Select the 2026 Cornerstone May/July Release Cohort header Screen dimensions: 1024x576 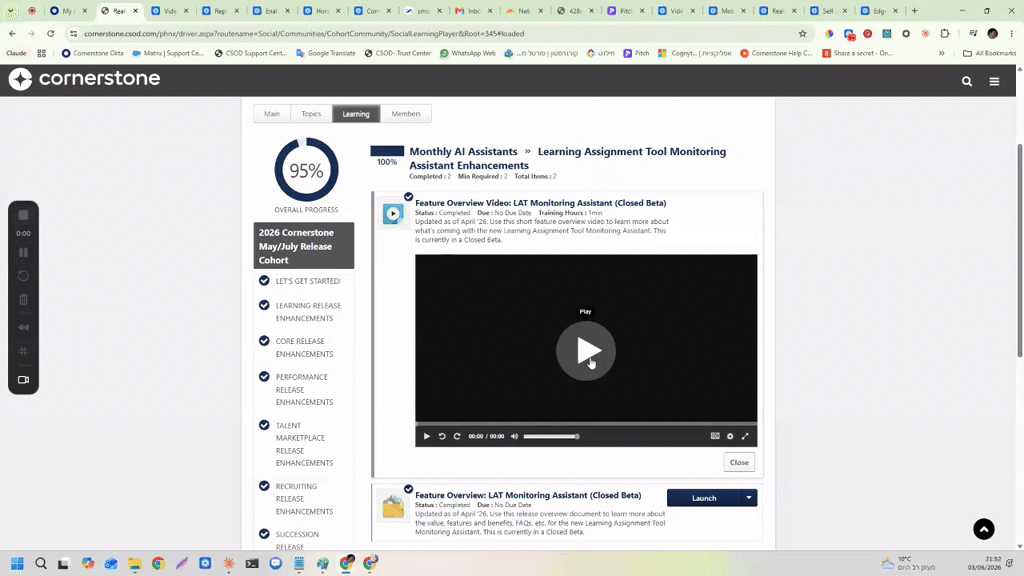304,246
